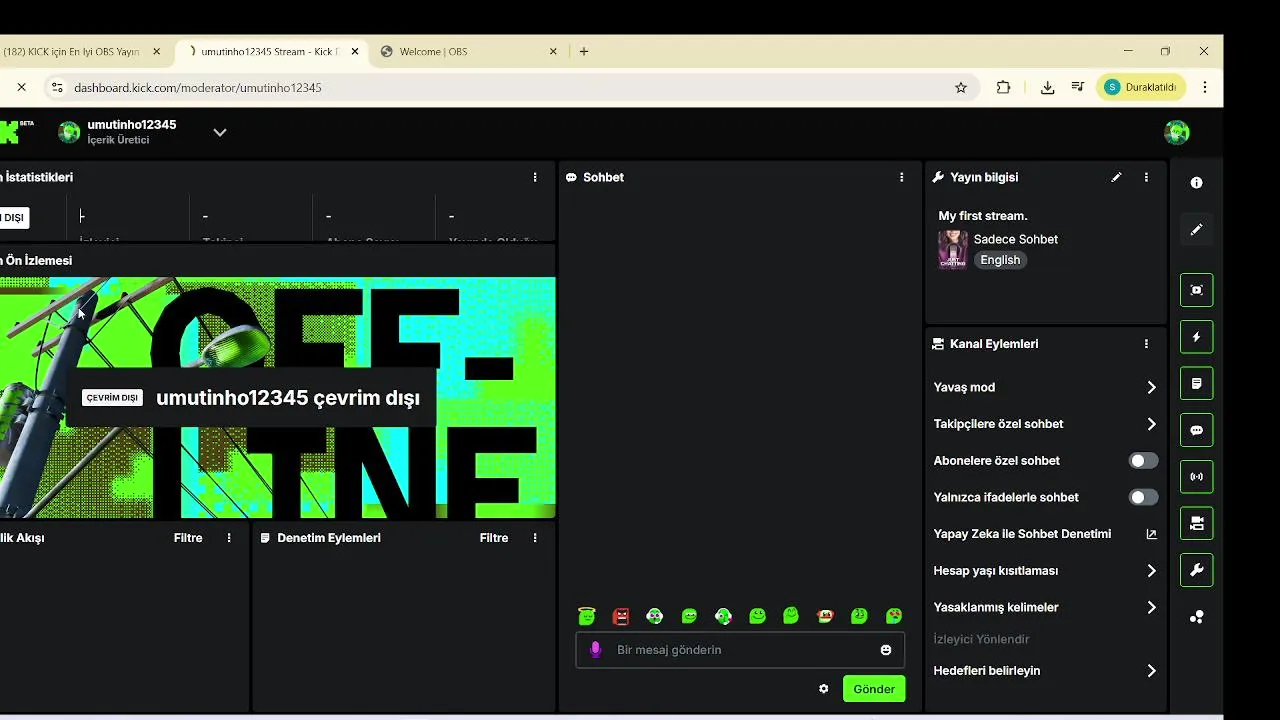This screenshot has width=1280, height=720.
Task: Click the profile avatar at top right
Action: point(1177,132)
